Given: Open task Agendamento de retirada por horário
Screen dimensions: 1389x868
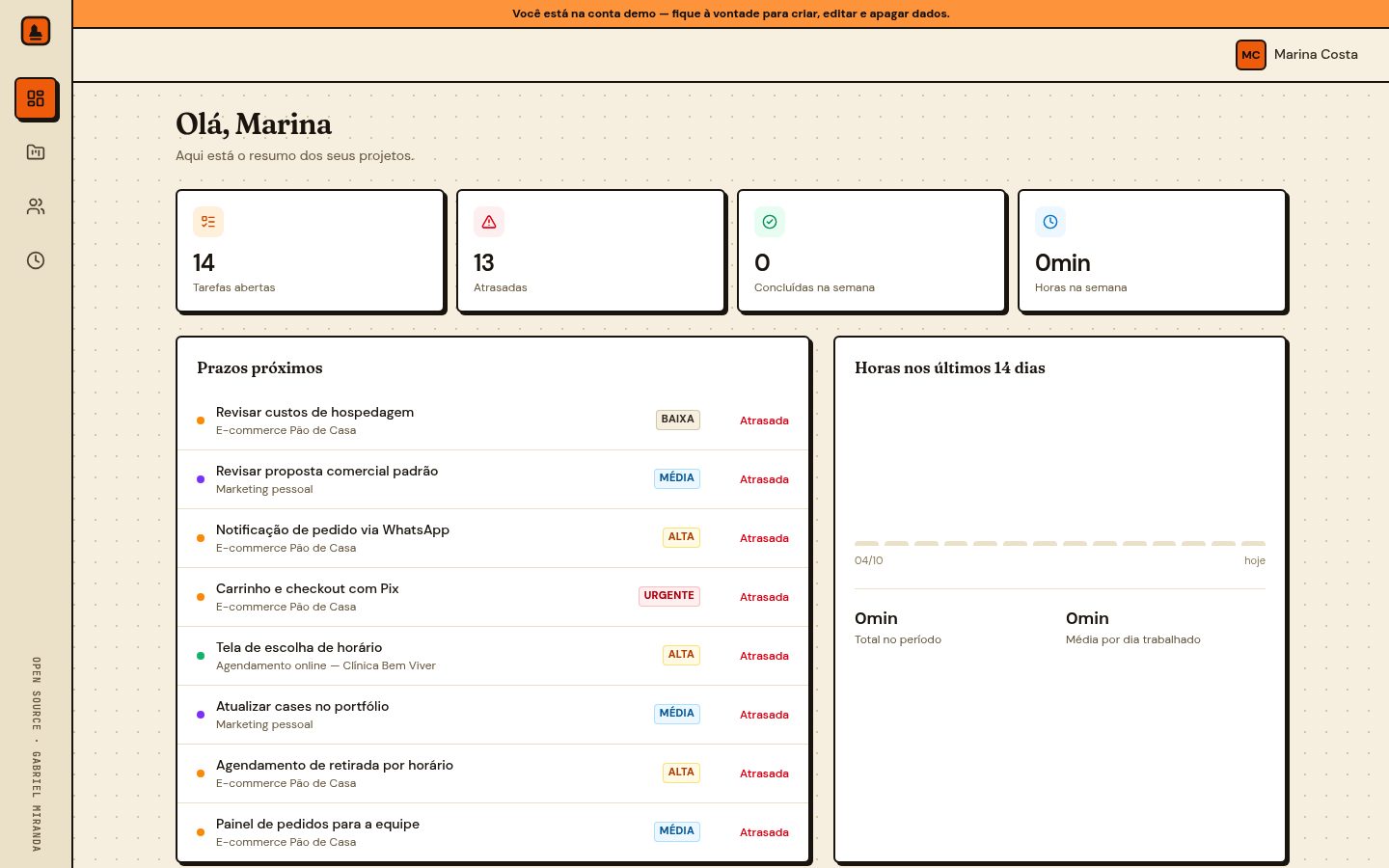Looking at the screenshot, I should click(493, 773).
